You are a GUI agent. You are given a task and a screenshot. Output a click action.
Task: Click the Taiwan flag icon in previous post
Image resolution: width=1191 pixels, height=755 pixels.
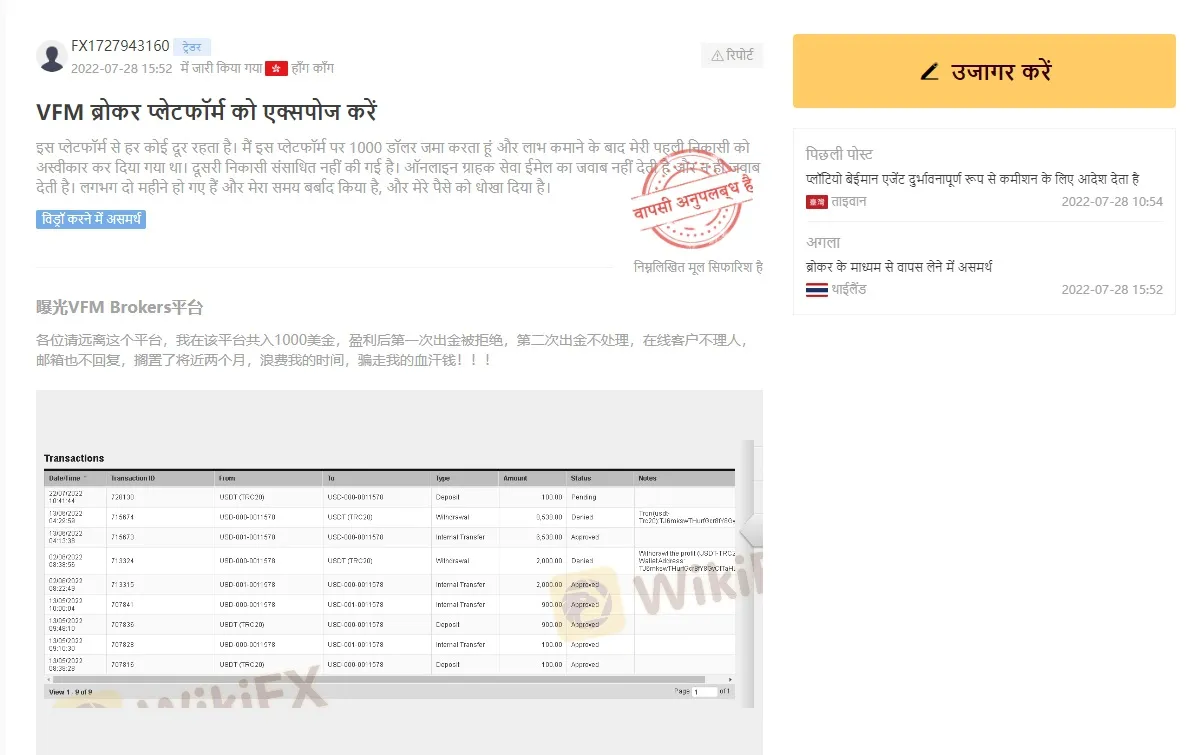pyautogui.click(x=817, y=202)
